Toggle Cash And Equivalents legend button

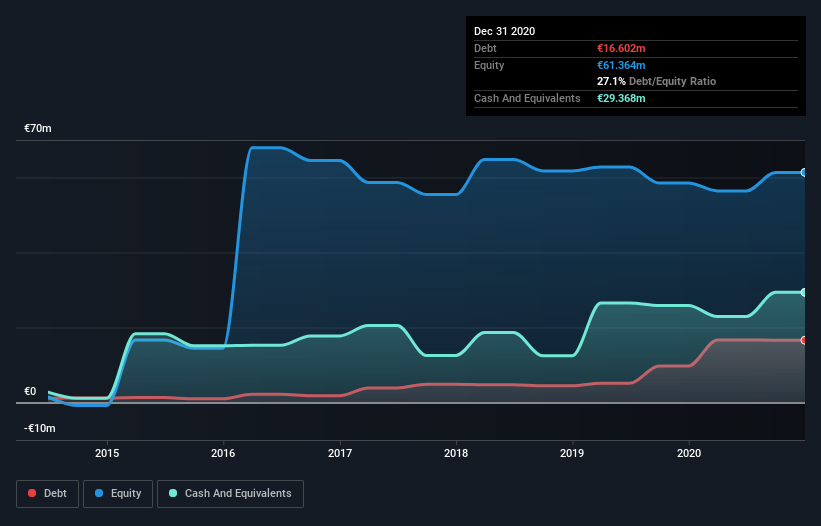coord(230,493)
